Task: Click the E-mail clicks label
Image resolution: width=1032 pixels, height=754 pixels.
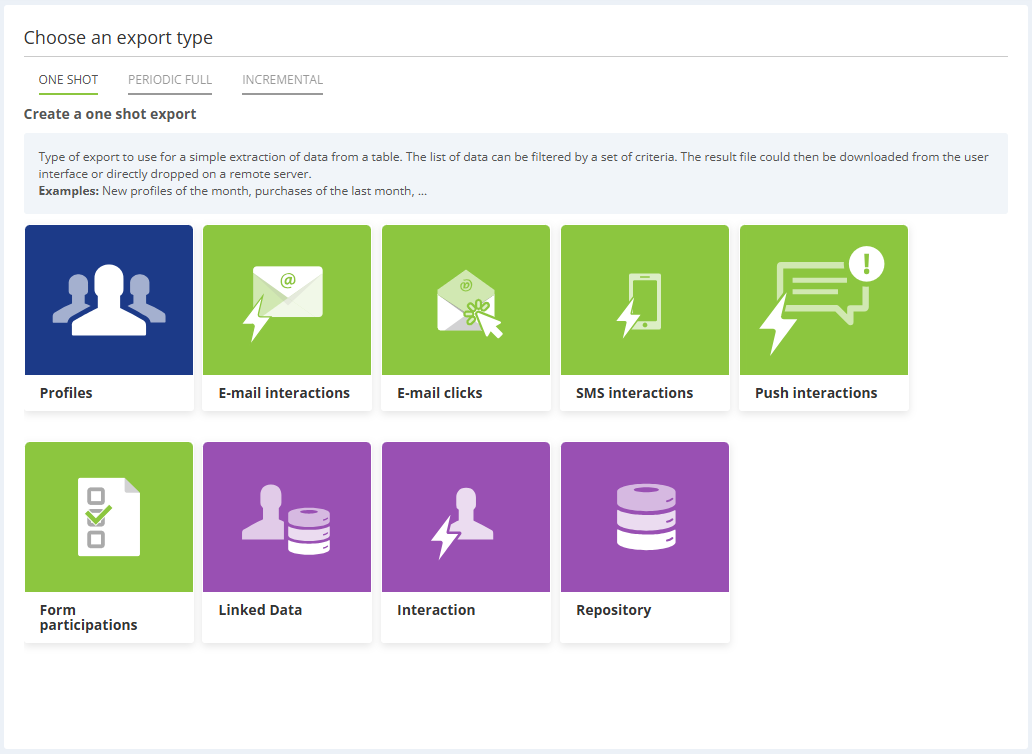Action: (x=440, y=393)
